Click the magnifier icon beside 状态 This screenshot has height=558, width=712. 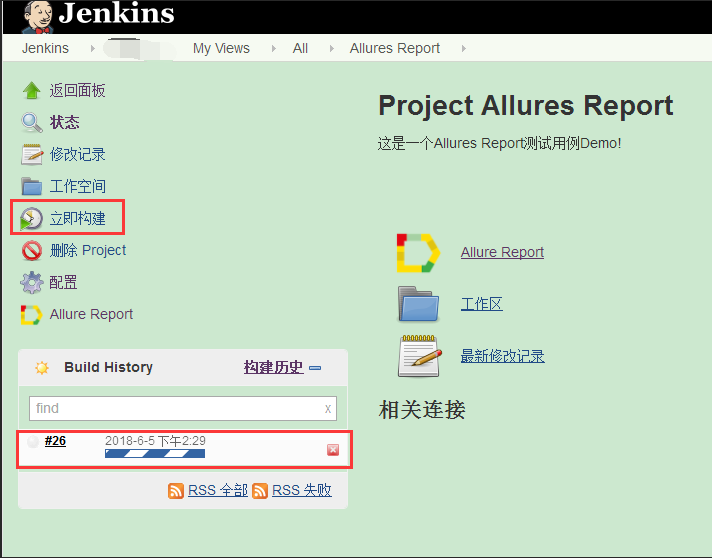[32, 123]
